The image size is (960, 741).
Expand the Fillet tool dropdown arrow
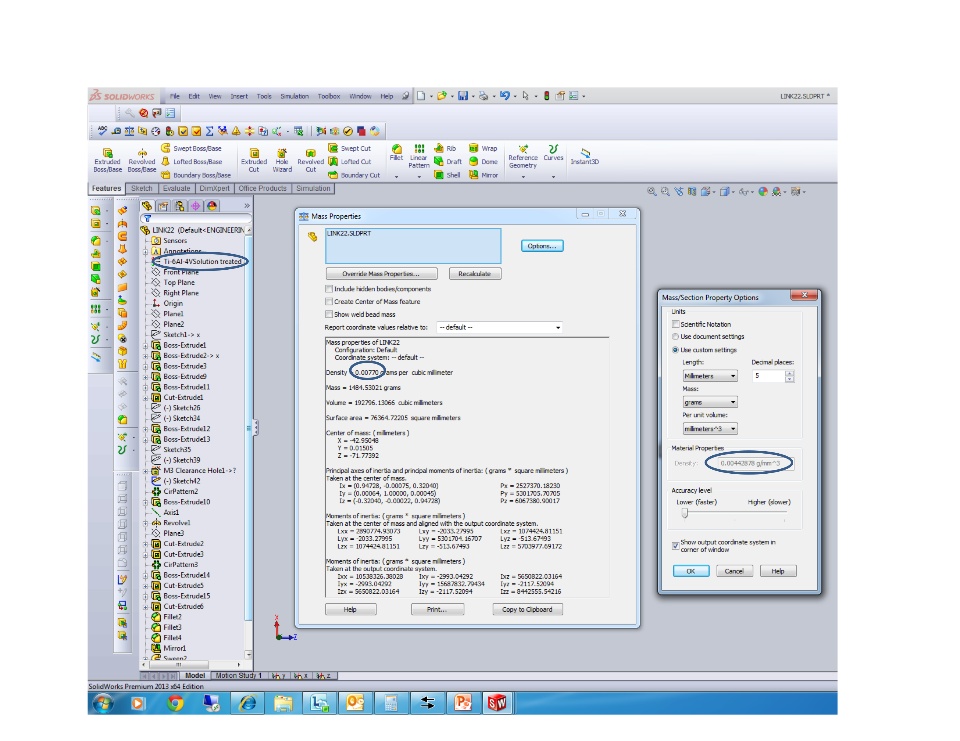(396, 177)
